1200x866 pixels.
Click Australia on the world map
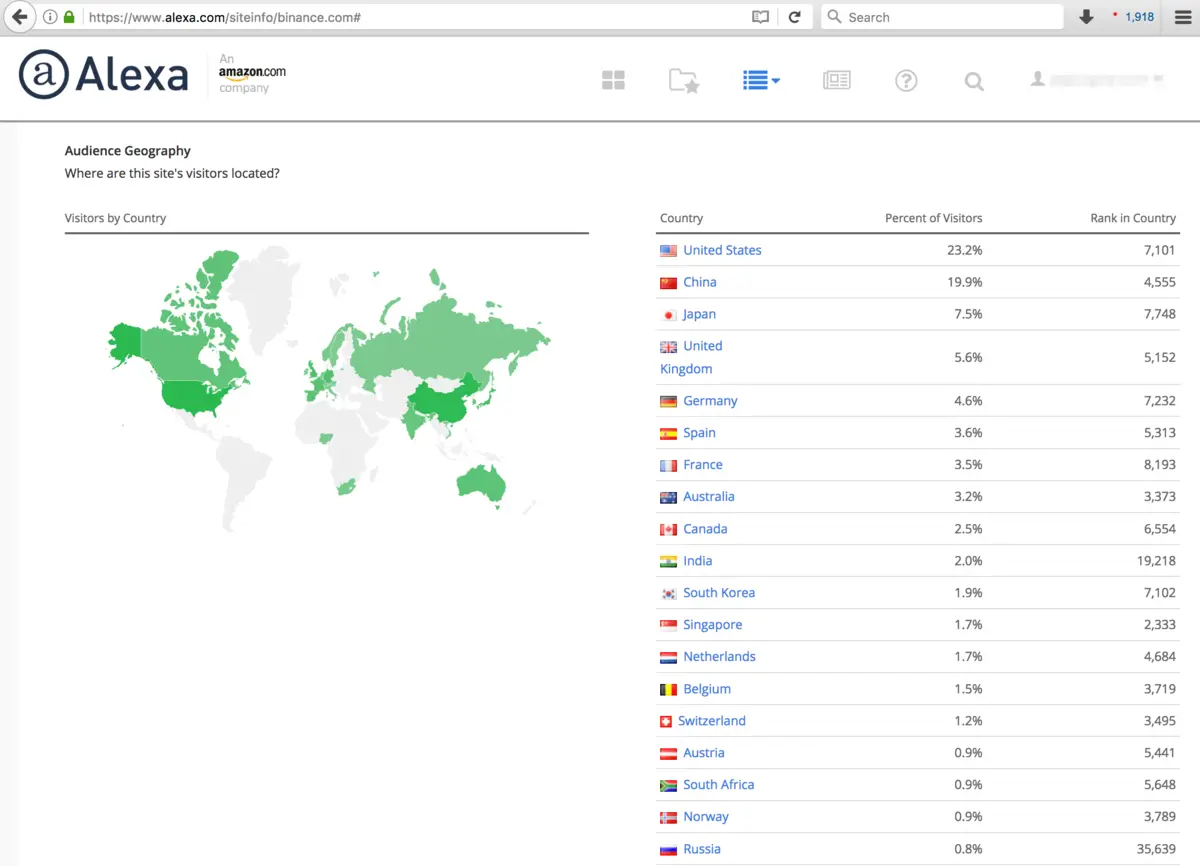(x=480, y=484)
